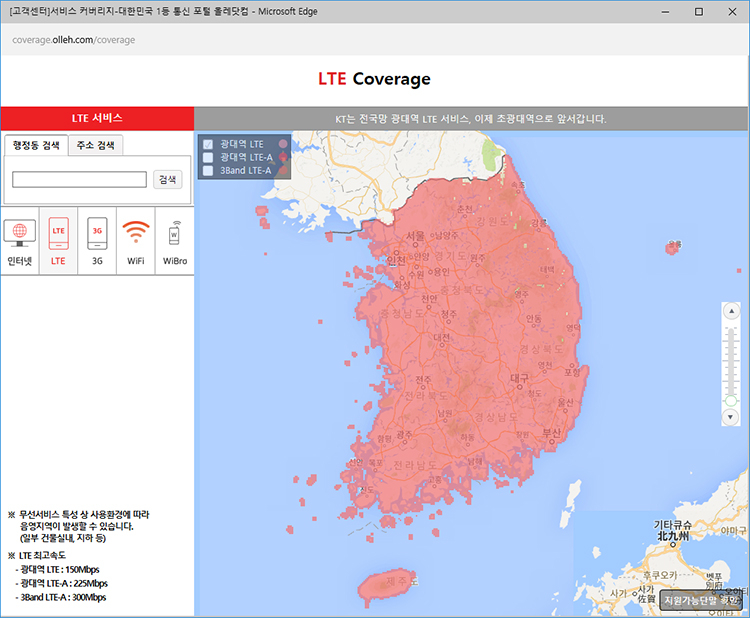Click the red LTE 서비스 panel header

click(97, 118)
